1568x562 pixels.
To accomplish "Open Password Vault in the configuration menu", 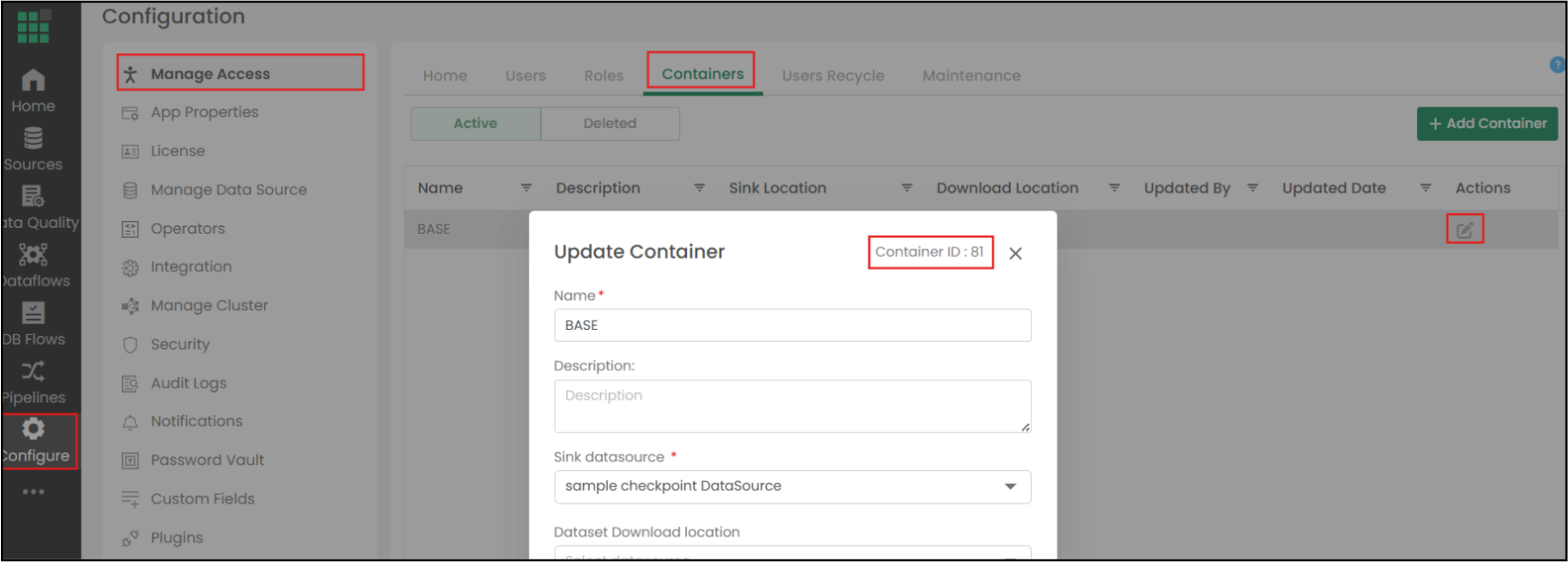I will 207,461.
